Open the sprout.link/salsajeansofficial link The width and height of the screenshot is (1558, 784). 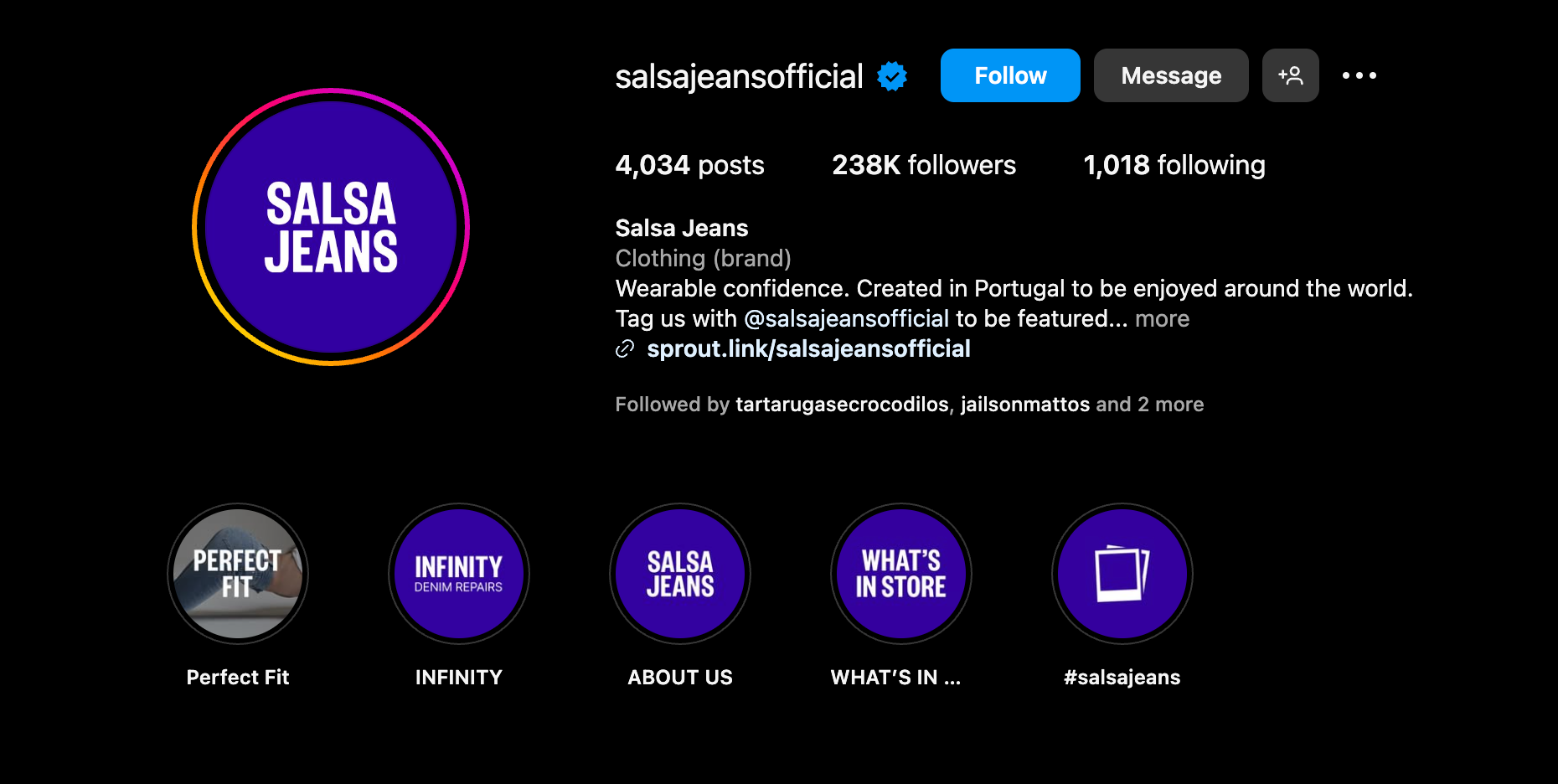808,349
